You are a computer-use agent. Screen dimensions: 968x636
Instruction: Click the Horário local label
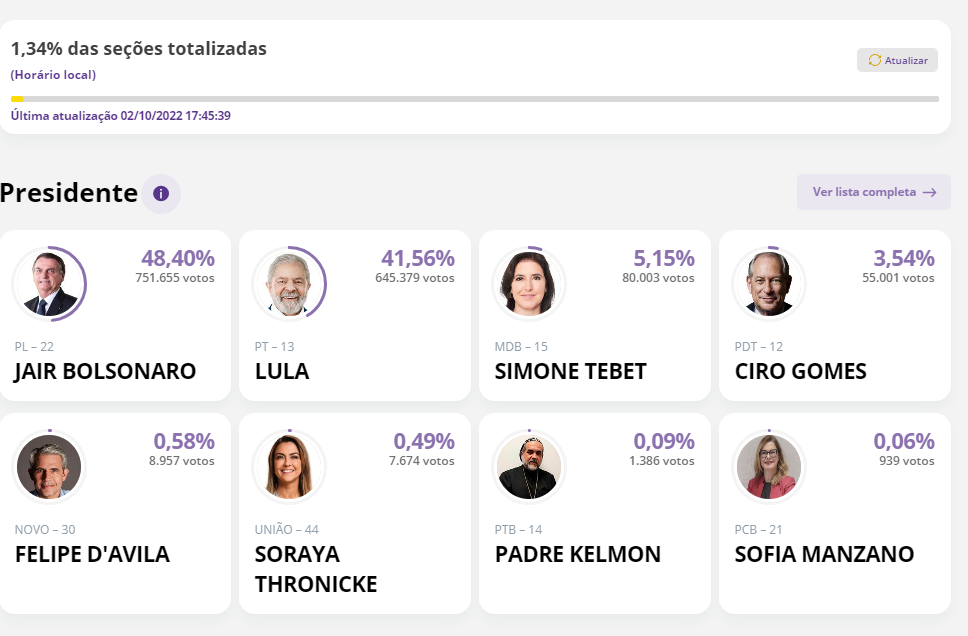point(53,75)
